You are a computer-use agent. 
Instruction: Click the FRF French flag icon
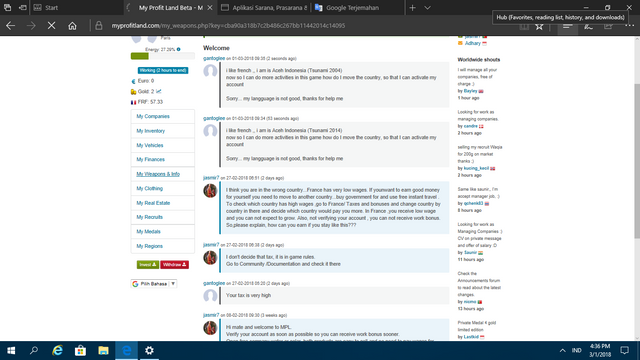[x=133, y=102]
